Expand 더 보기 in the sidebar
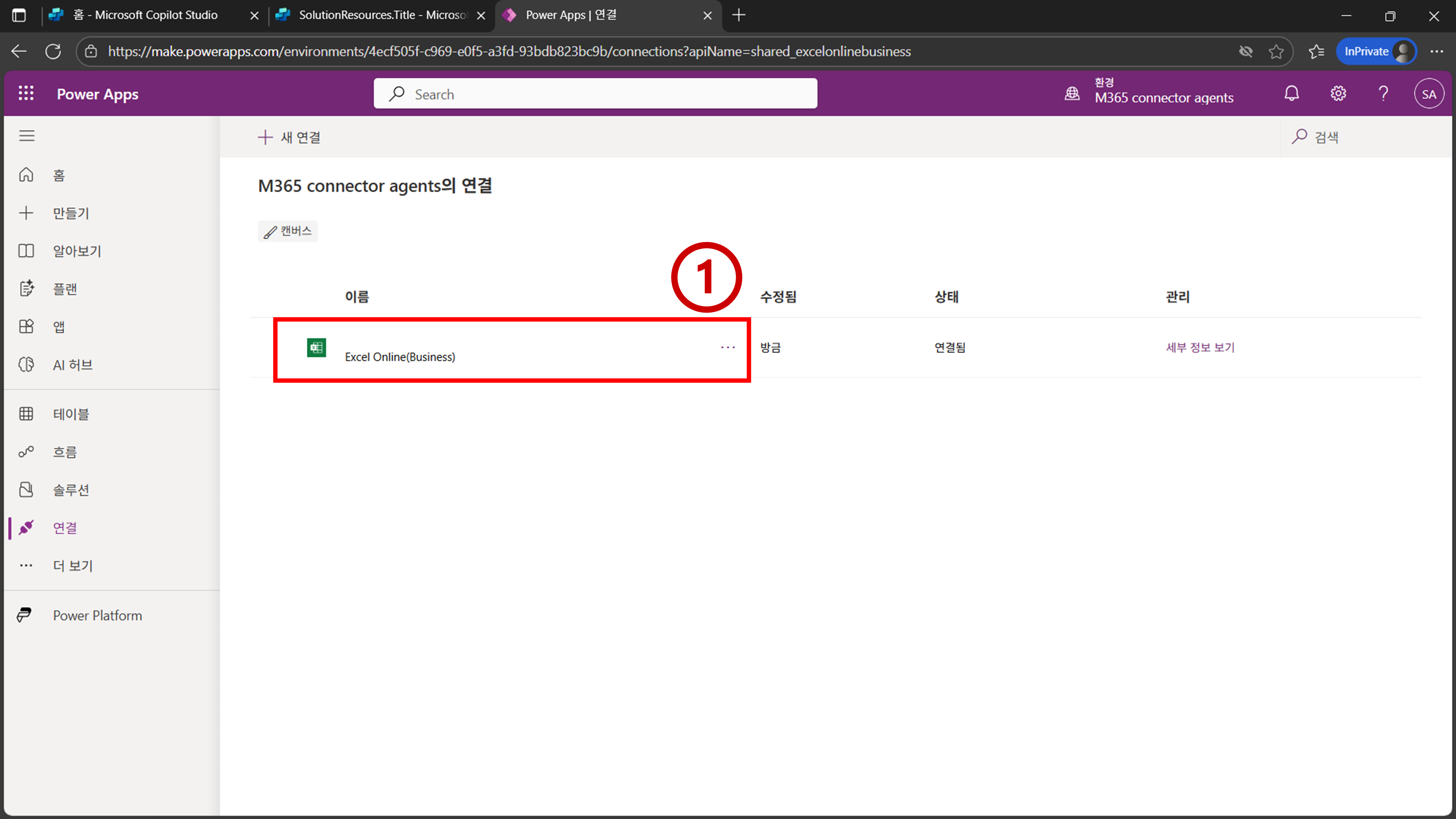The image size is (1456, 819). (x=72, y=566)
